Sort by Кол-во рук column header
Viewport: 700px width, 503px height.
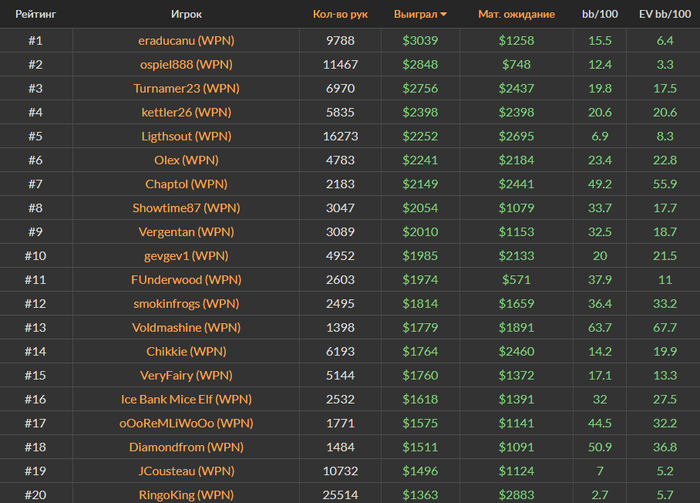(340, 14)
